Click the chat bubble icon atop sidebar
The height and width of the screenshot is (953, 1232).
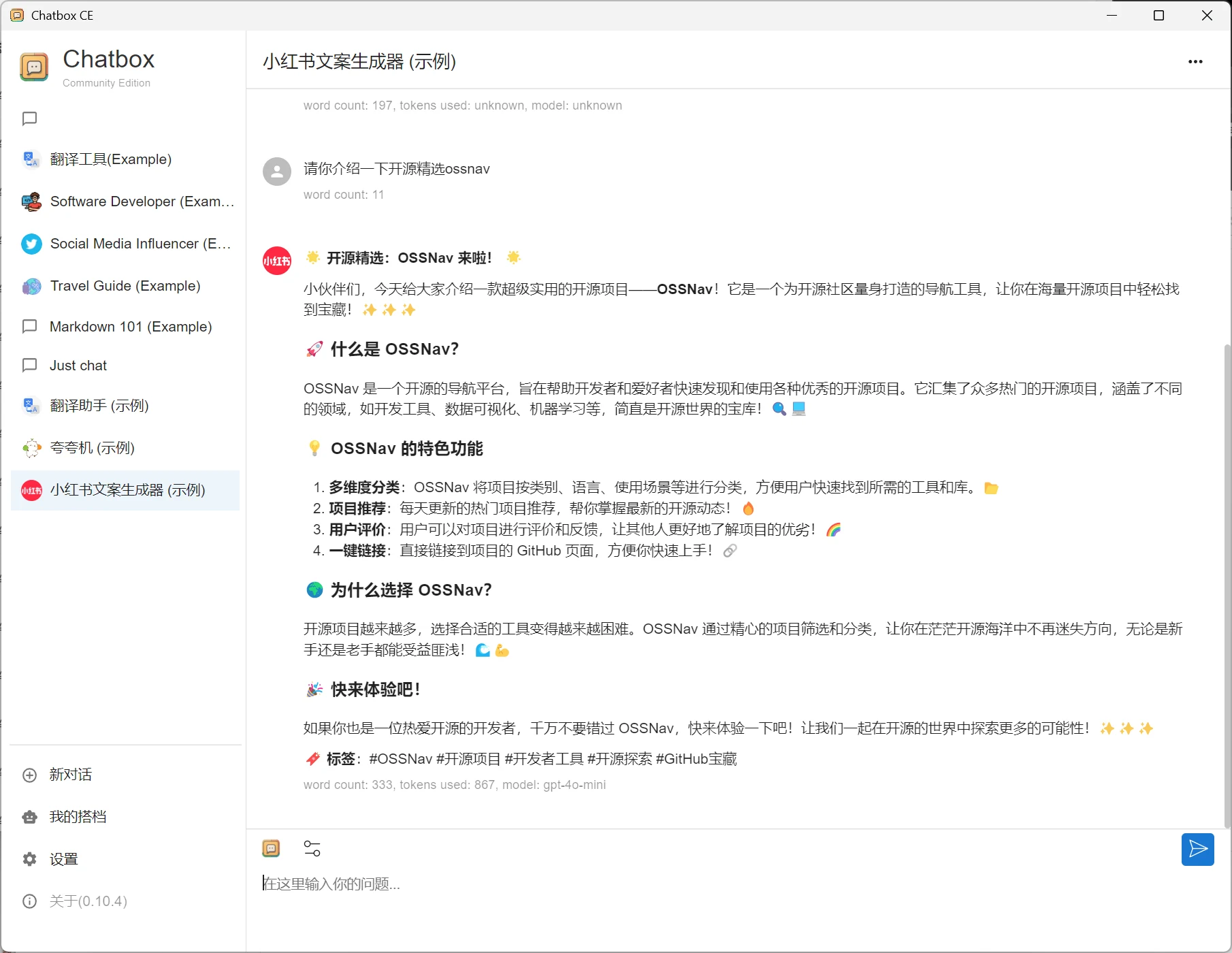[x=29, y=118]
